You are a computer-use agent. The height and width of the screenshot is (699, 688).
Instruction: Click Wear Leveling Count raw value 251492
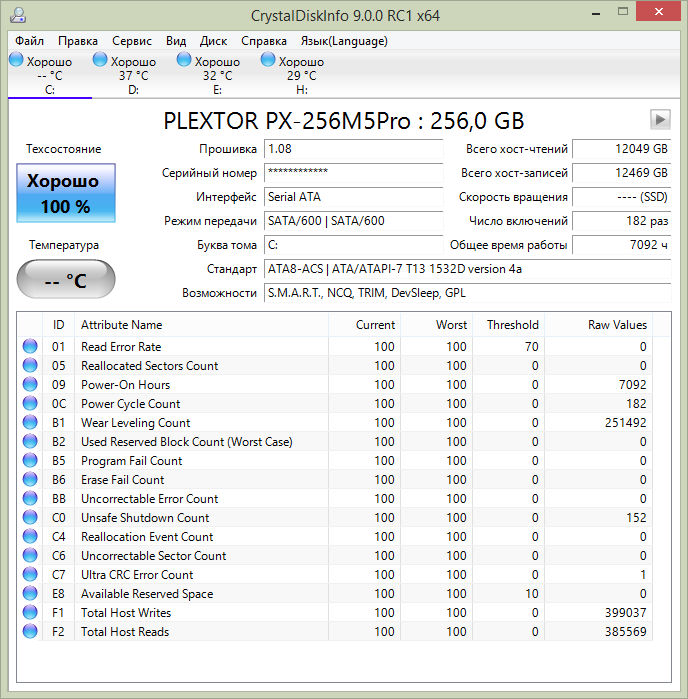point(625,423)
